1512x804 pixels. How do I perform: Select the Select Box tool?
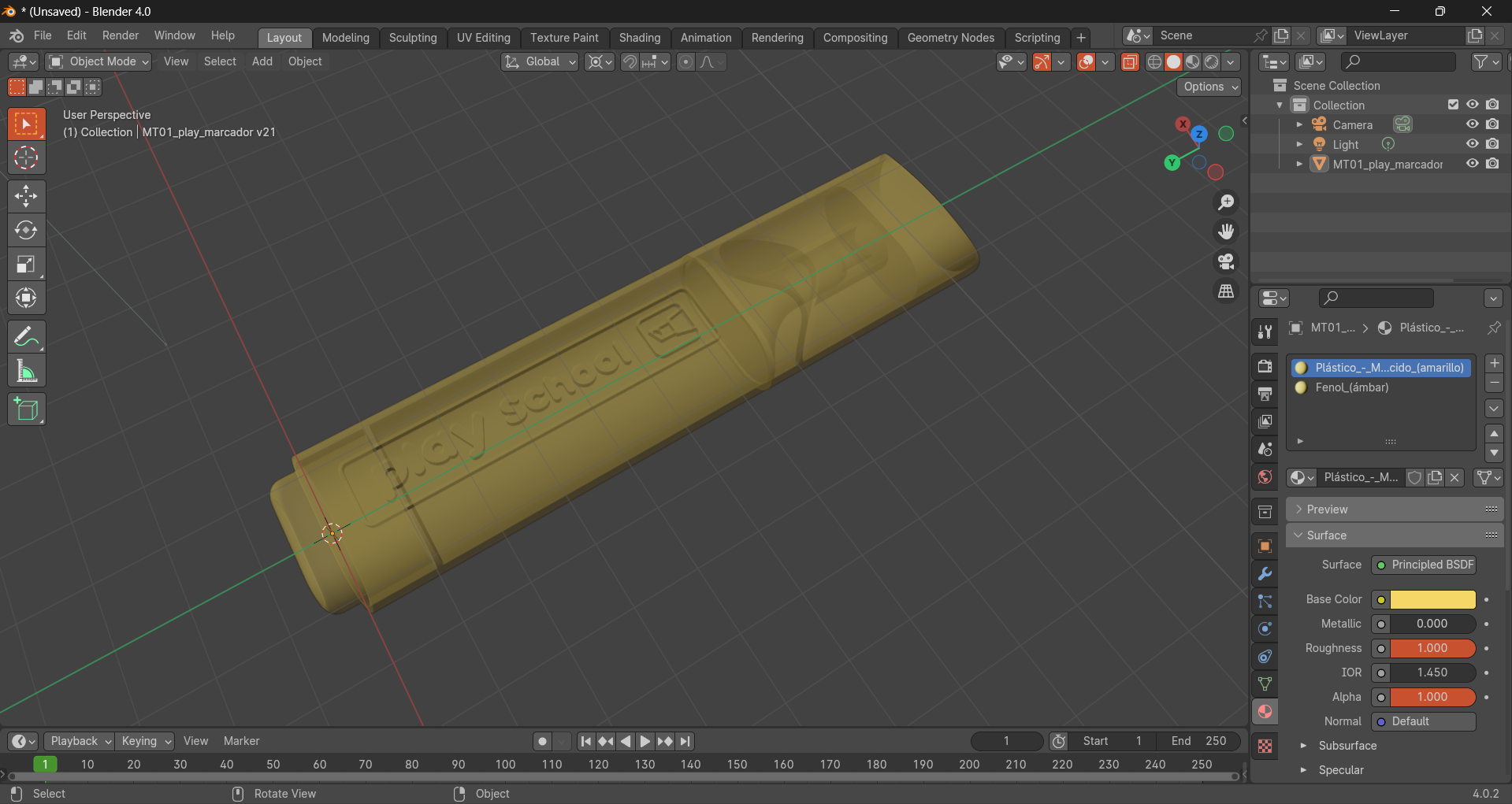26,124
